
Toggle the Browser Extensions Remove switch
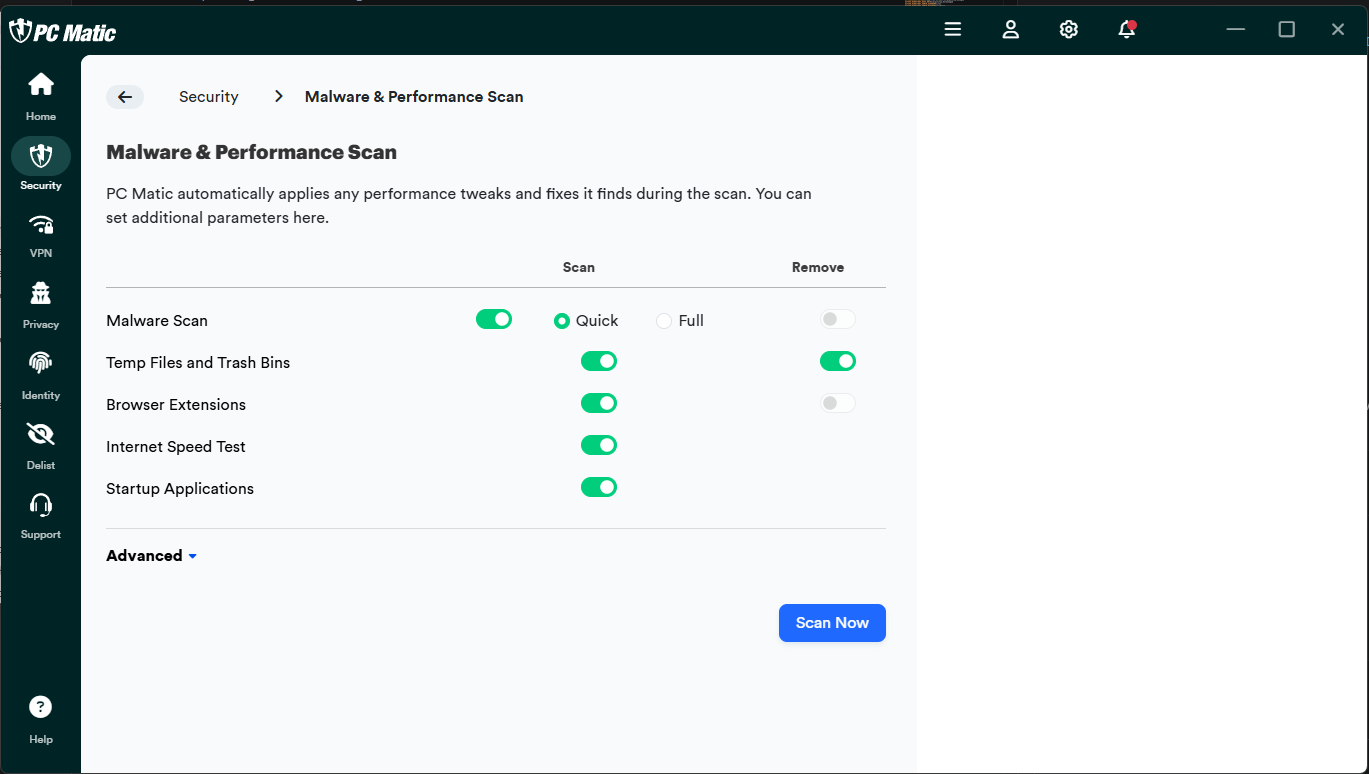(838, 403)
